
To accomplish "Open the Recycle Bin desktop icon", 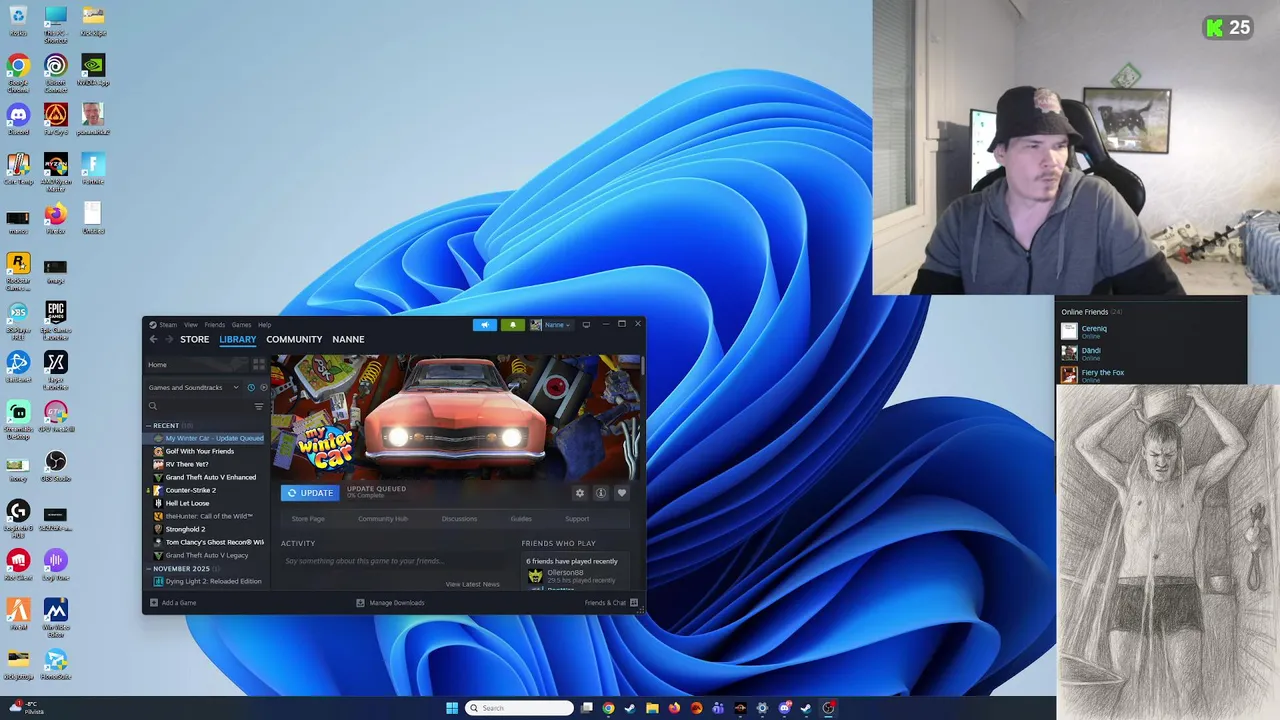I will click(18, 20).
